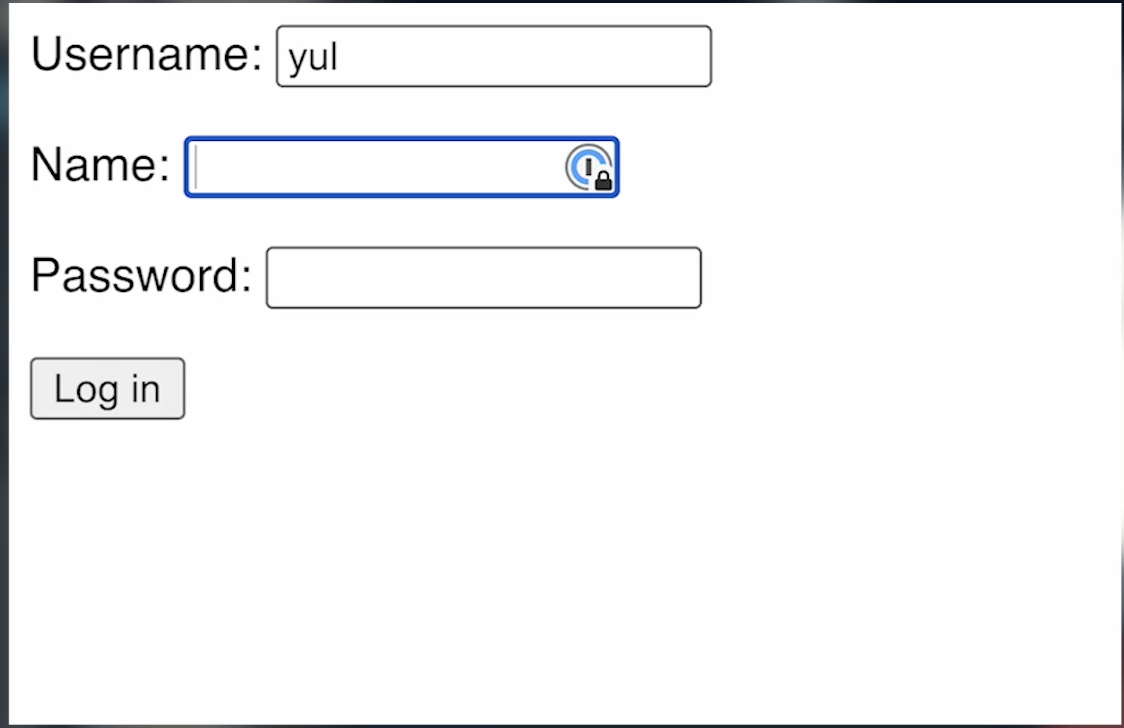
Task: Trigger password manager from the Name input icon
Action: 589,167
